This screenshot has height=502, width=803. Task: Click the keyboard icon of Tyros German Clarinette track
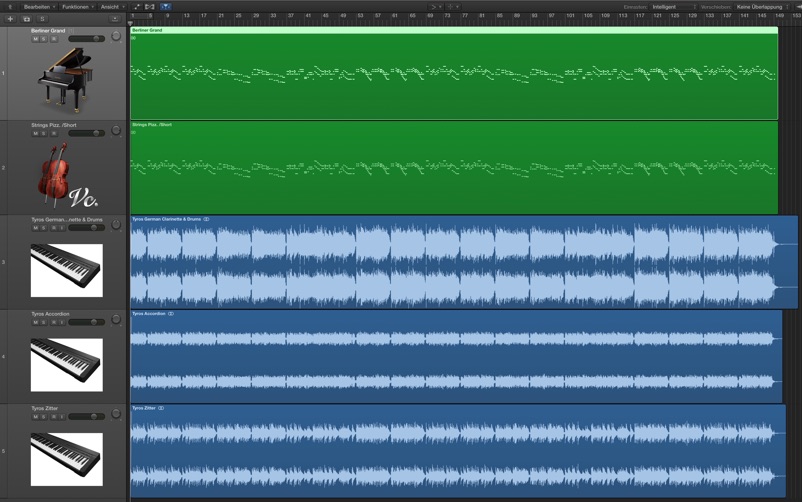(x=67, y=270)
